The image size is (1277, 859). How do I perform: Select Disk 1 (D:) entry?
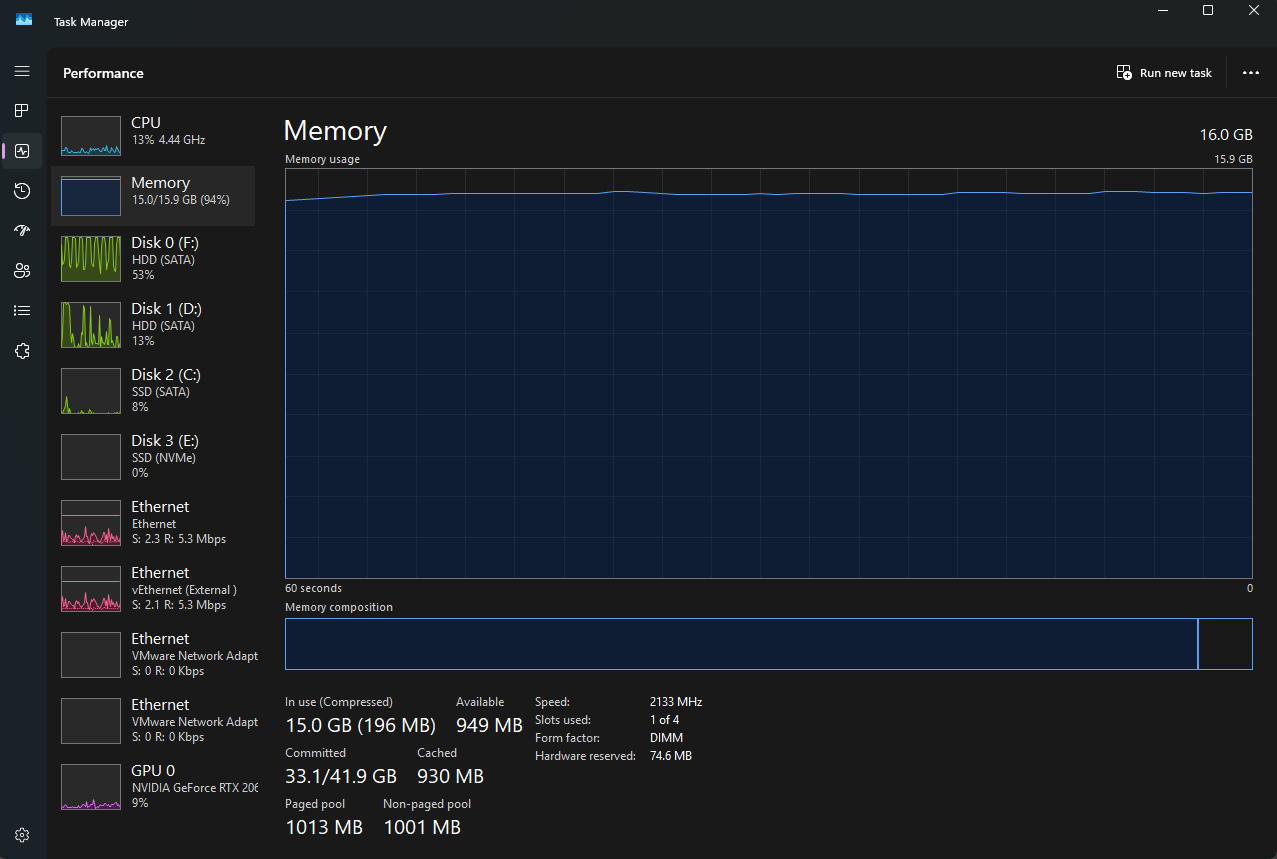(x=153, y=326)
